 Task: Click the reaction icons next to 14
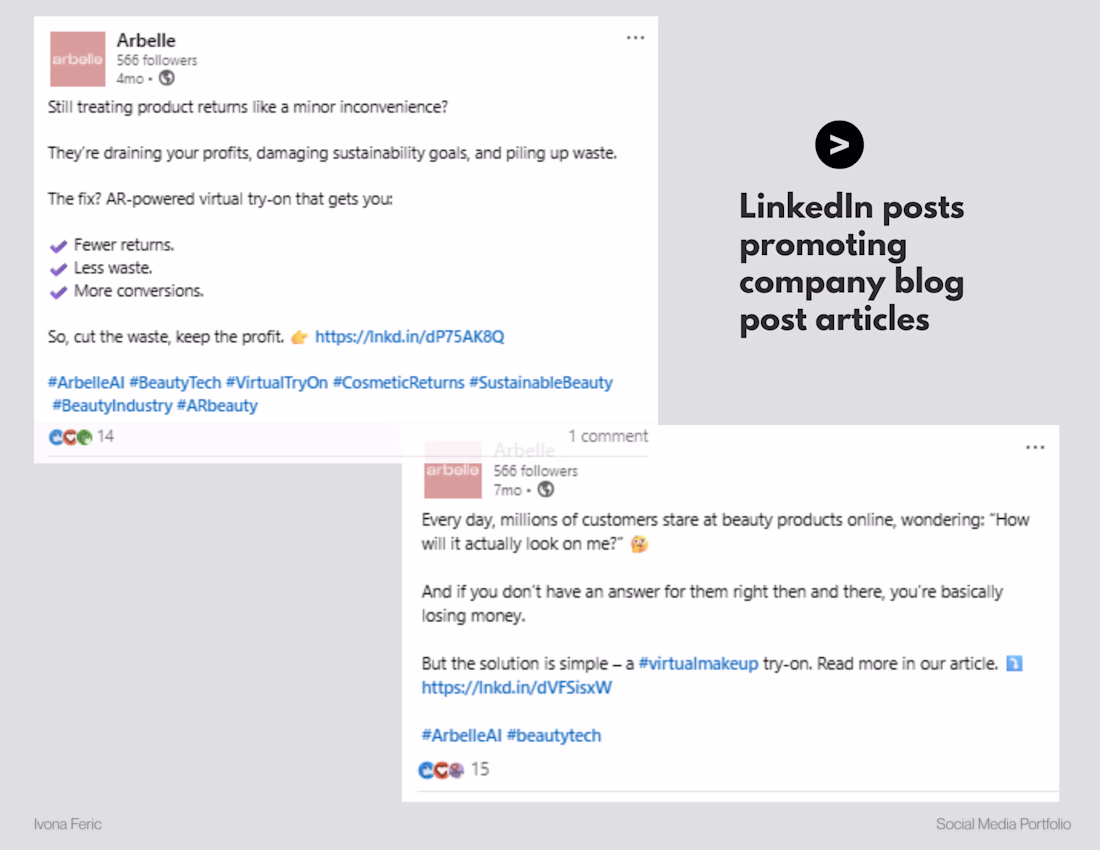70,437
